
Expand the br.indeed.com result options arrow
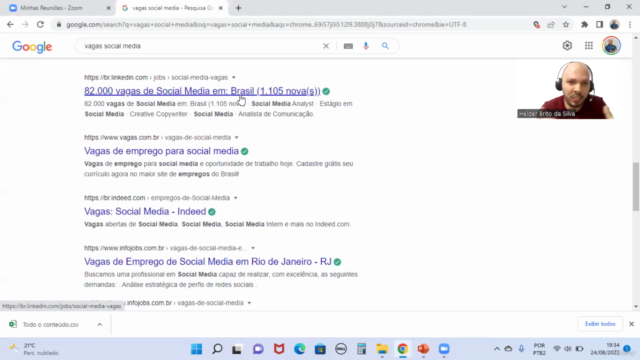[236, 198]
